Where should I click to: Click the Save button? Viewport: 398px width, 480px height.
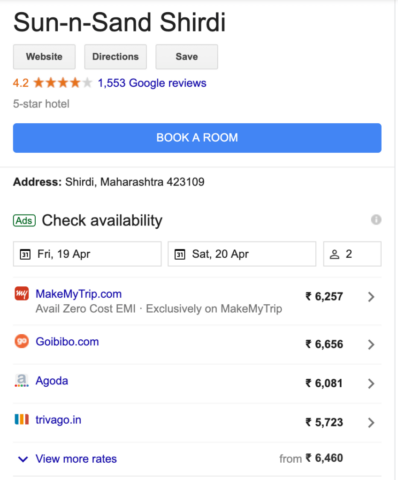tap(187, 57)
